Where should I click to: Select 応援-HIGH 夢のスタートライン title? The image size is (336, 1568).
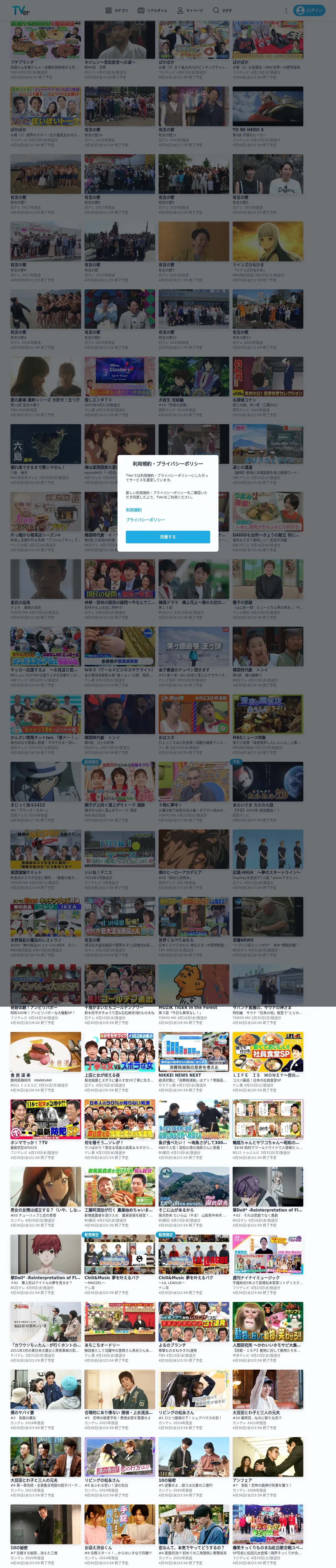(266, 873)
